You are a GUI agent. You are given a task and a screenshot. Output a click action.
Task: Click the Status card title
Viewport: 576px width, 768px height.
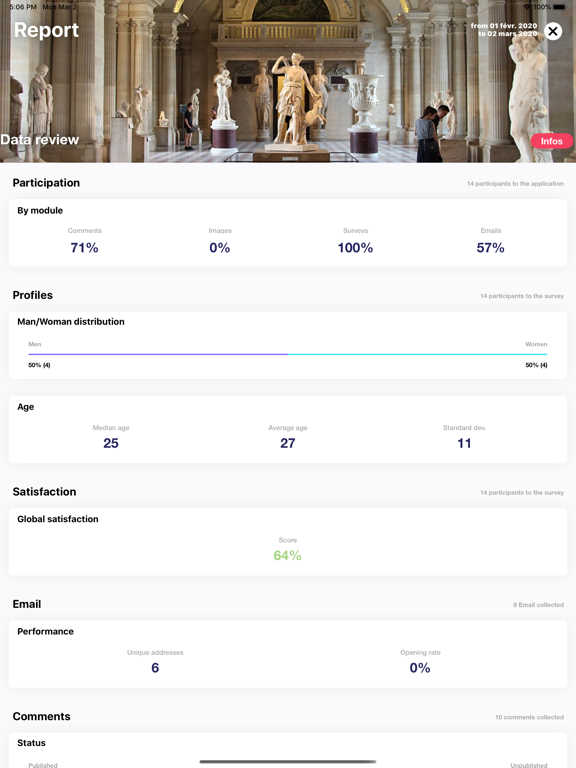31,743
